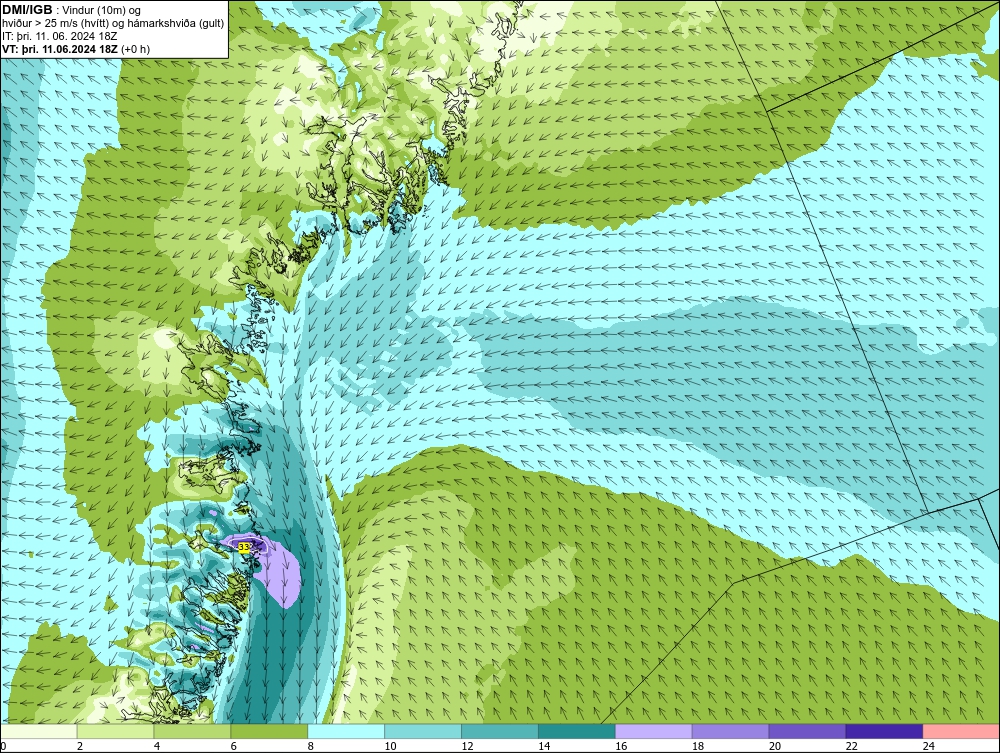
Task: Click the 8–10 m/s light cyan legend swatch
Action: click(346, 731)
